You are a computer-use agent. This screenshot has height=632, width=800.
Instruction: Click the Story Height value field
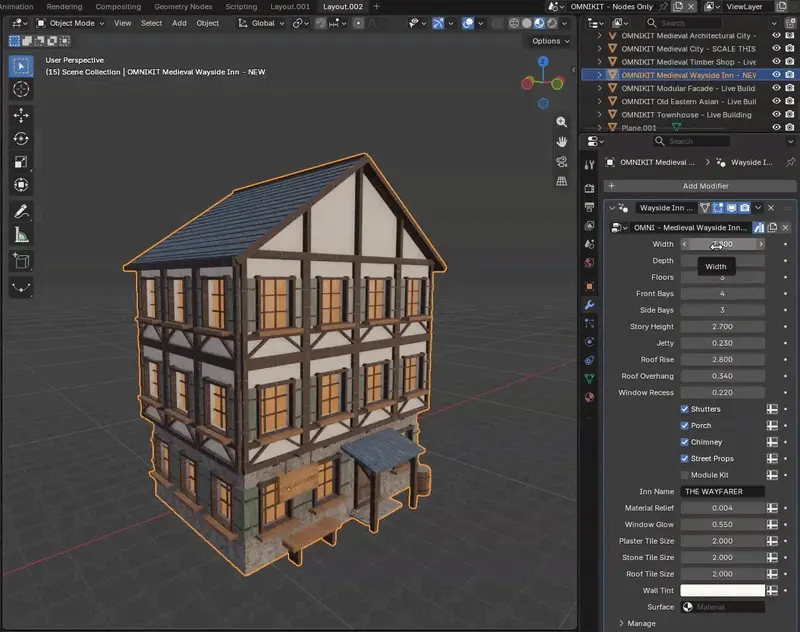(x=722, y=326)
